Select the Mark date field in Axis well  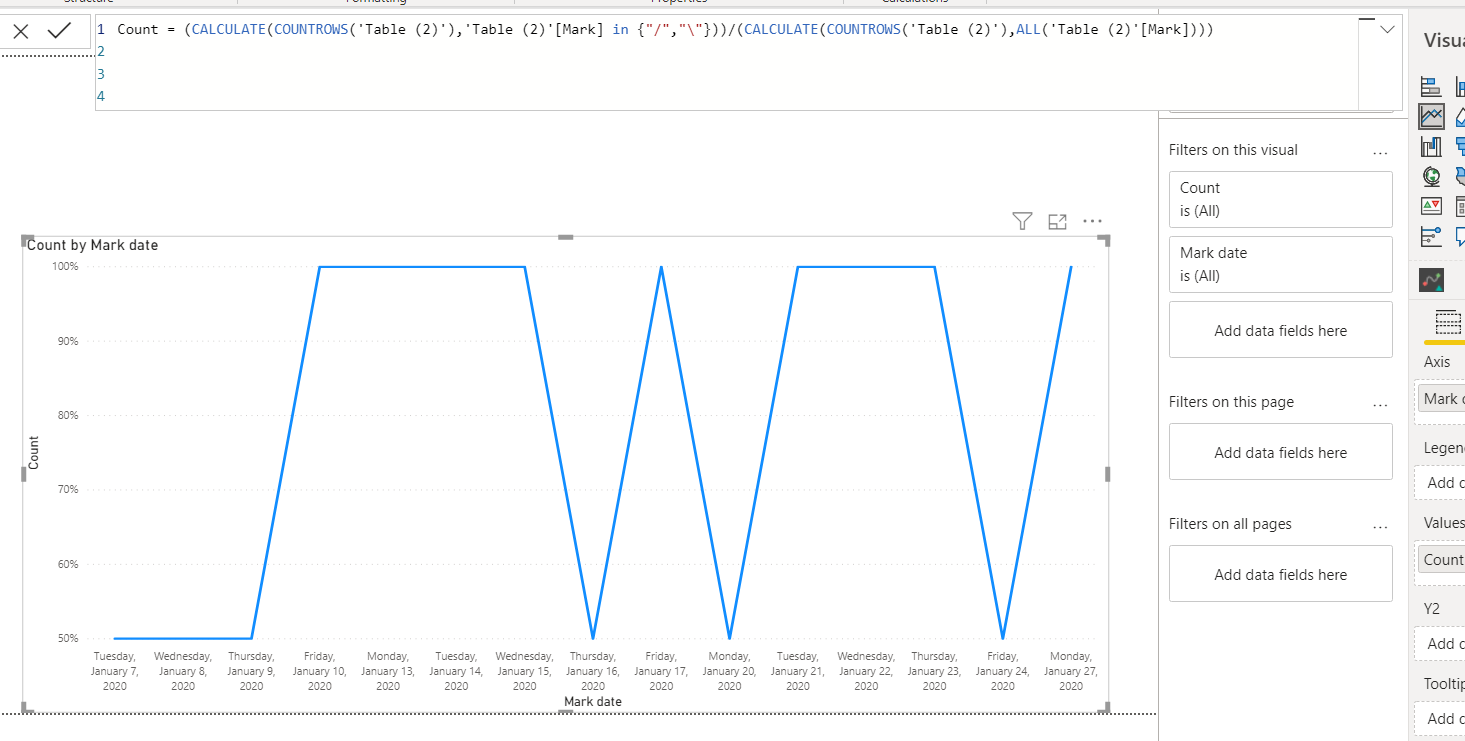[x=1442, y=399]
